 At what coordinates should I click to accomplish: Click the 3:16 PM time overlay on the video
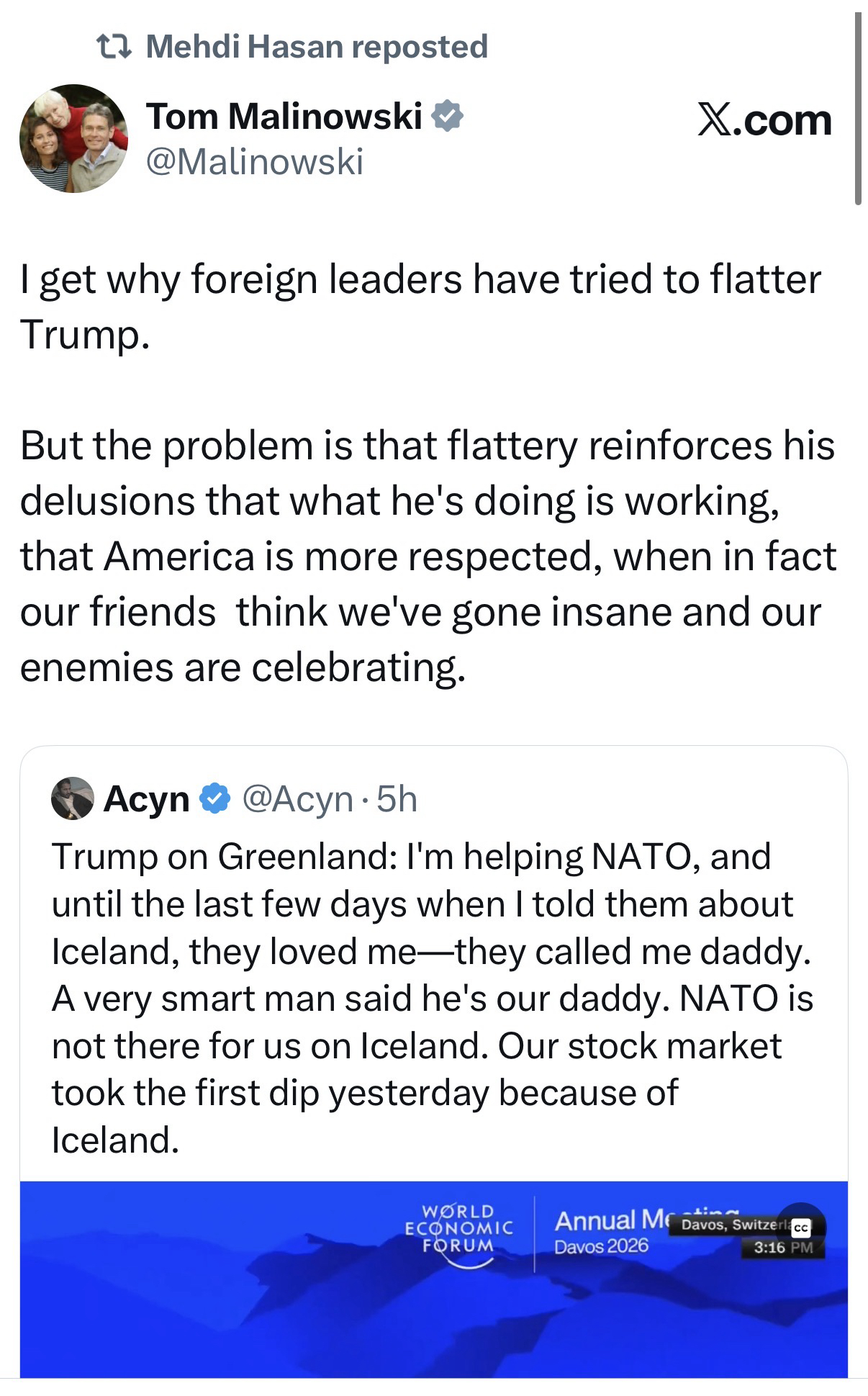[x=782, y=1248]
